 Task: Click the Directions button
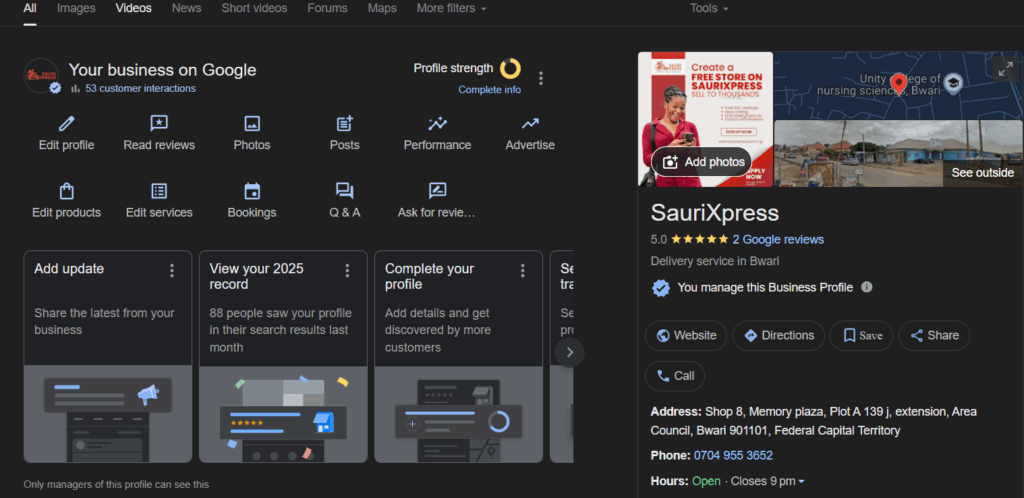[x=778, y=335]
